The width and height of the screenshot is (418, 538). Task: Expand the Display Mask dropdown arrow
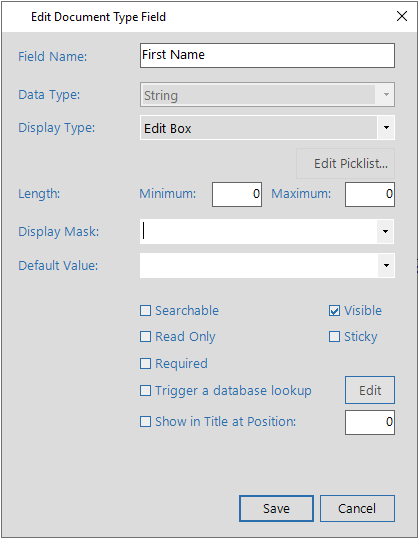[385, 232]
